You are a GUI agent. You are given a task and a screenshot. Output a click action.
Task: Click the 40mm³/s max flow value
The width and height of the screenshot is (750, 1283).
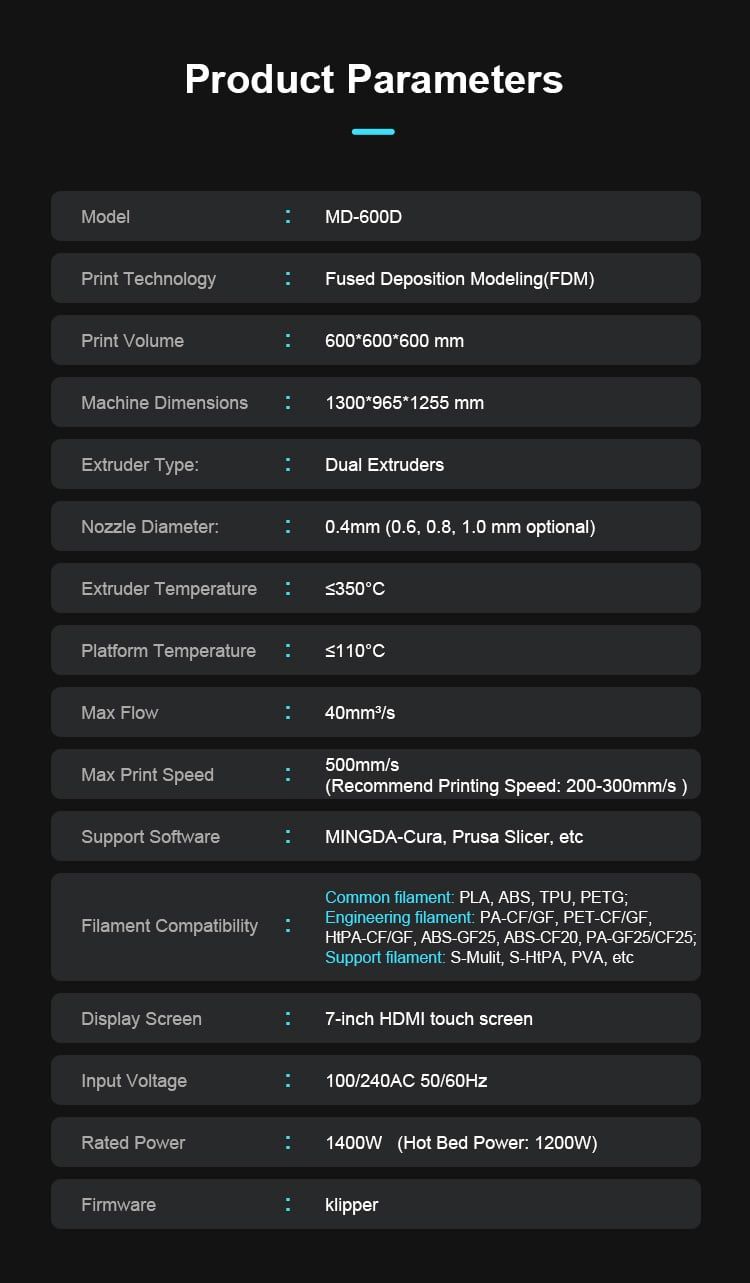360,713
